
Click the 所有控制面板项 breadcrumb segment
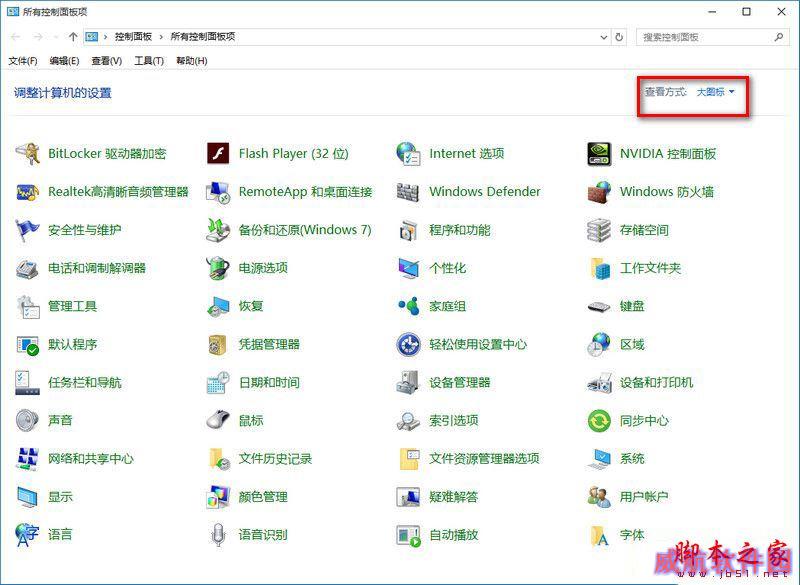pos(203,37)
